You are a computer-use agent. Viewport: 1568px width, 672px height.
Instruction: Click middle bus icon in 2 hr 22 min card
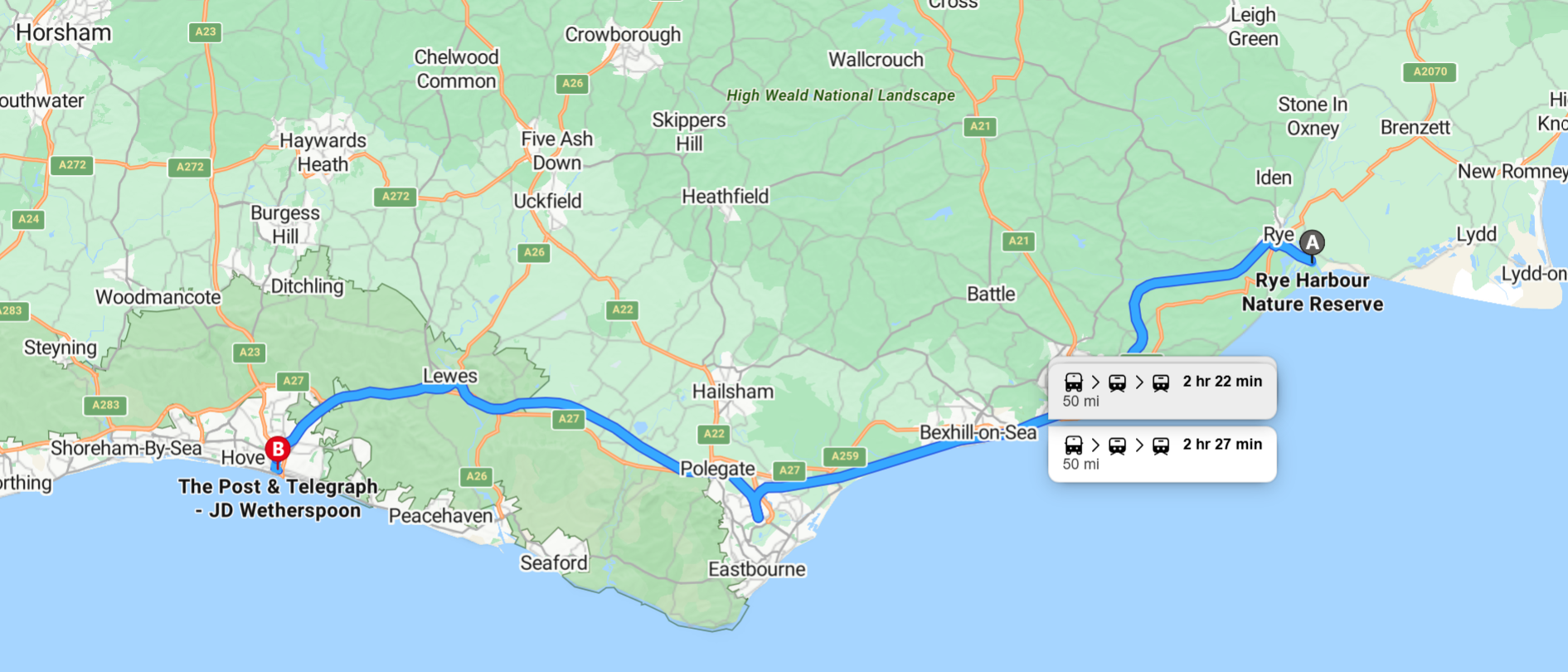(x=1117, y=382)
